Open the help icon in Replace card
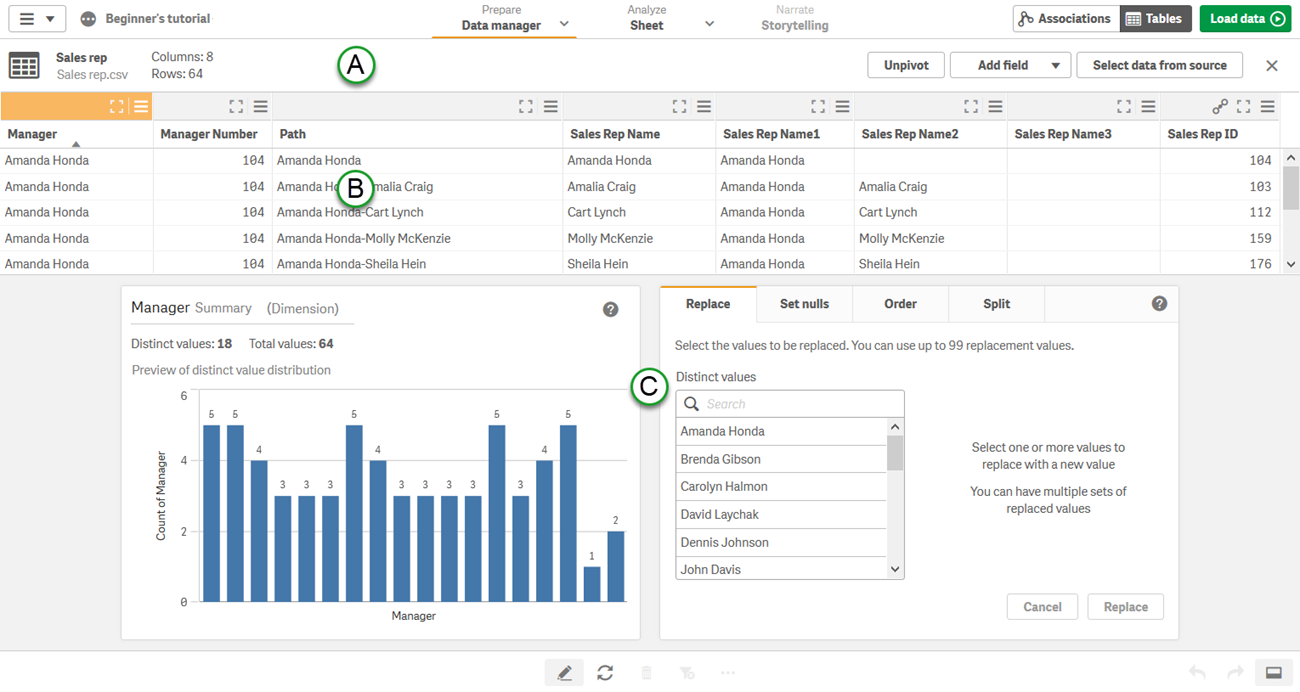The image size is (1300, 692). (x=1159, y=304)
